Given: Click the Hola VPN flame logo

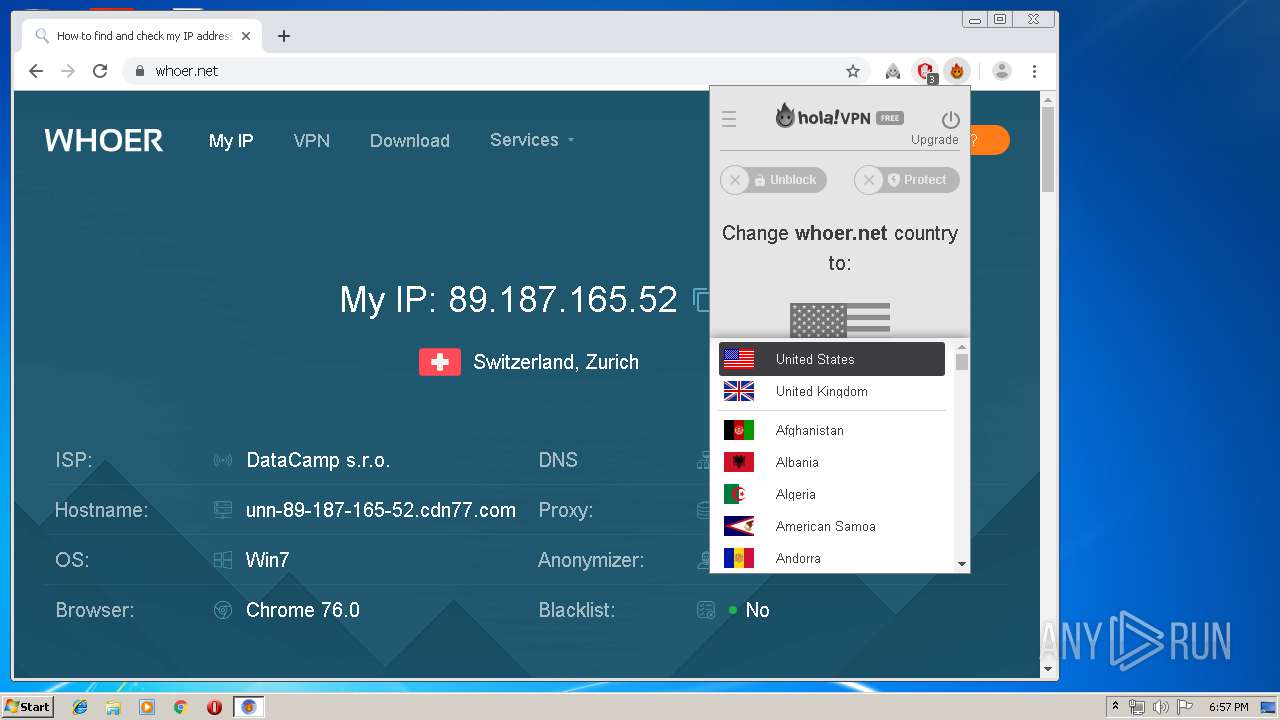Looking at the screenshot, I should coord(786,116).
